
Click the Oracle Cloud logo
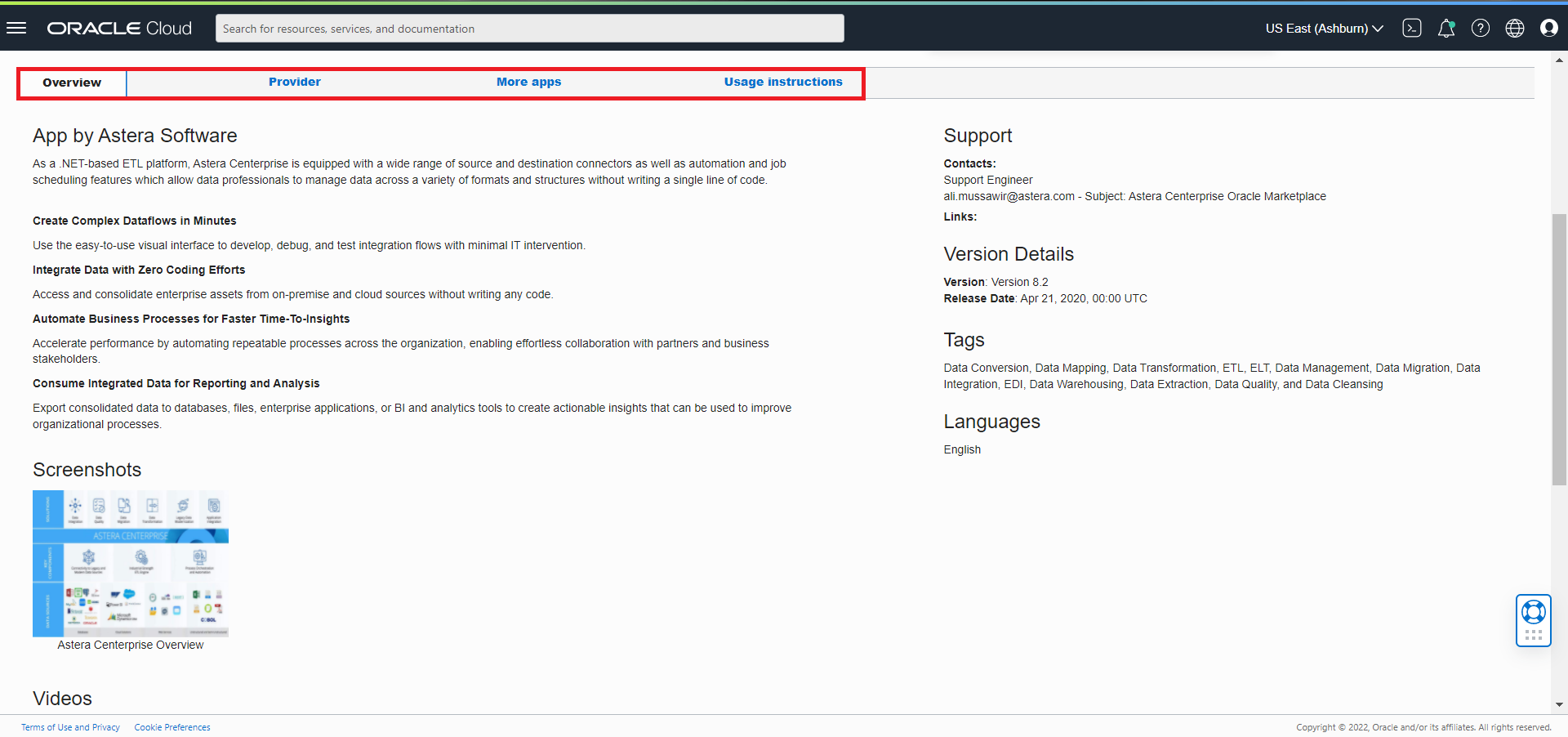pyautogui.click(x=119, y=28)
